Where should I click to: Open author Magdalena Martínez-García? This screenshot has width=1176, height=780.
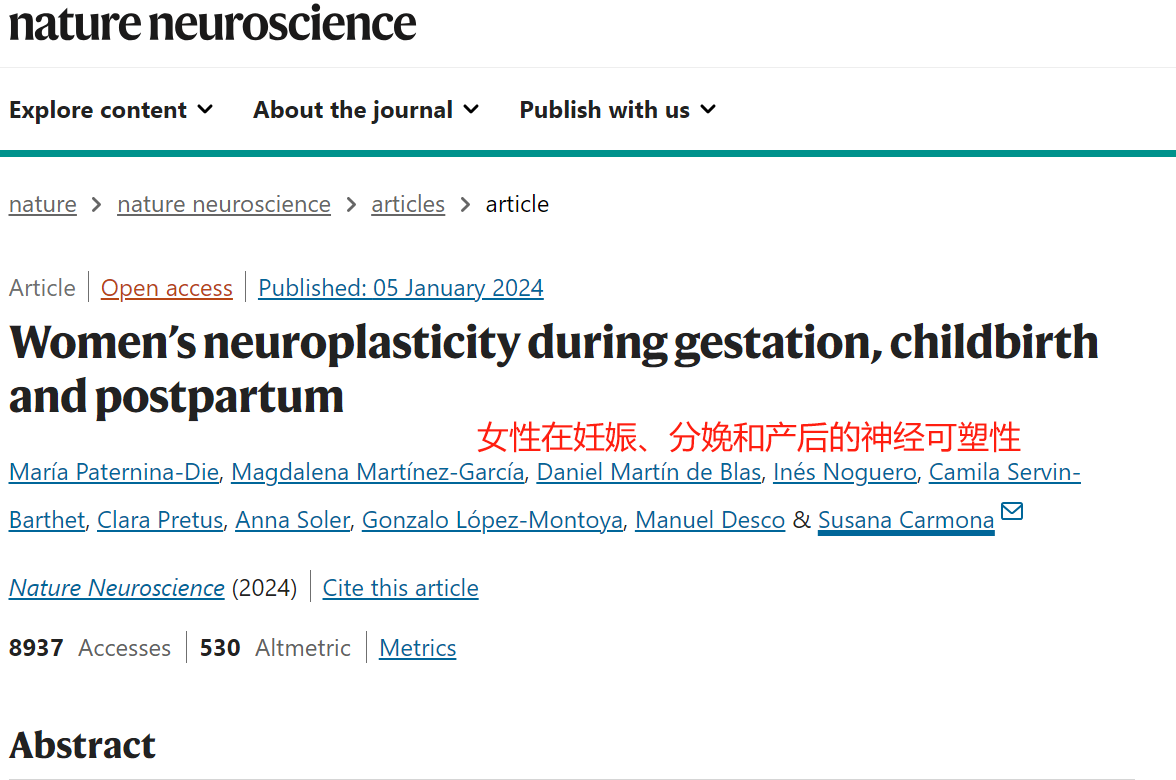tap(378, 472)
